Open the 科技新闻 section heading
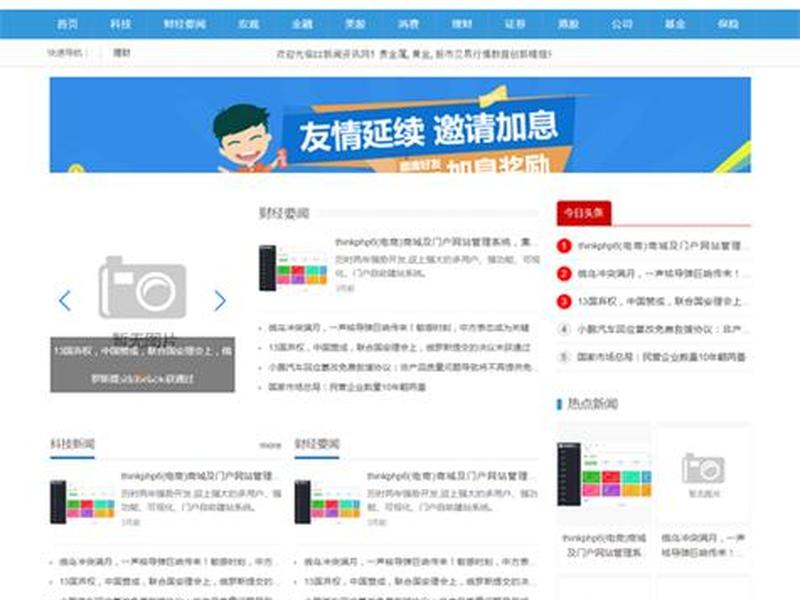 (x=72, y=443)
